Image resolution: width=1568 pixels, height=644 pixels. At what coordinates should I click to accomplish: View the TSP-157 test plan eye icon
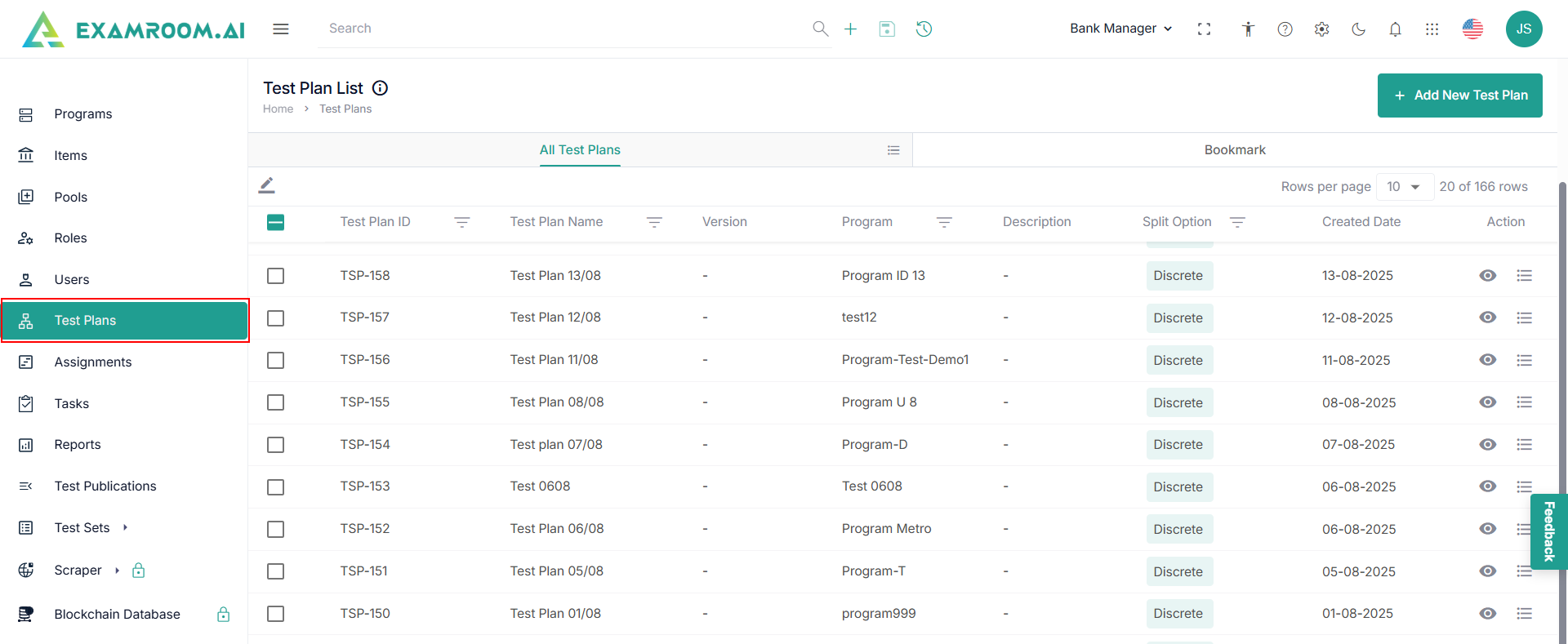point(1487,318)
